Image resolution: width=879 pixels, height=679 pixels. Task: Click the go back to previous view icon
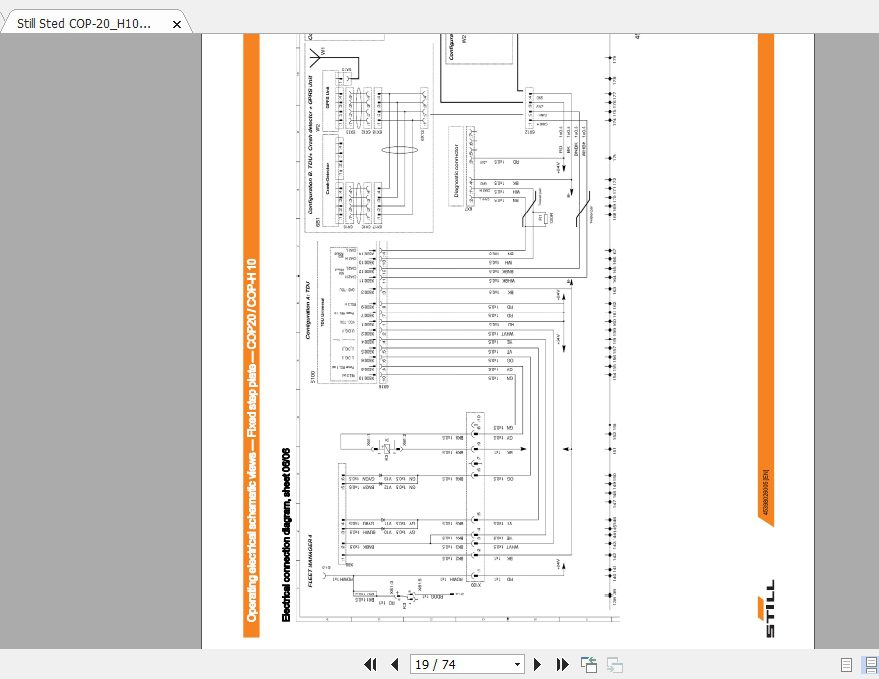click(589, 665)
